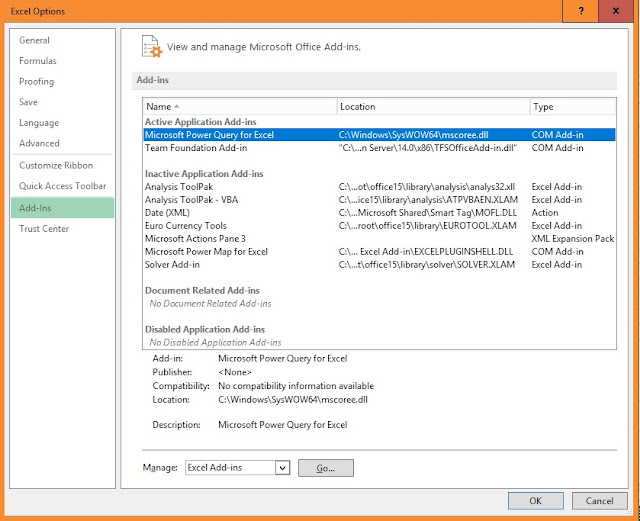
Task: Sort by the Type column header
Action: point(573,107)
